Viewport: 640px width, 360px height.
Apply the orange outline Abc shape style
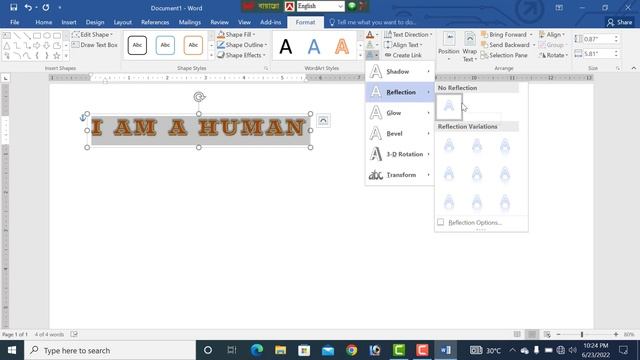point(193,45)
